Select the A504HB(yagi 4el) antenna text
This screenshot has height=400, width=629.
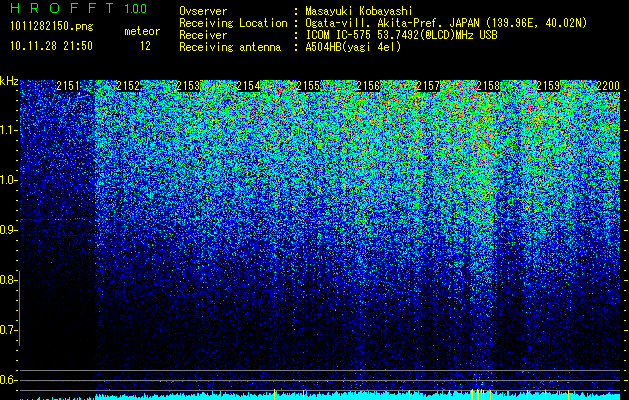(x=353, y=47)
